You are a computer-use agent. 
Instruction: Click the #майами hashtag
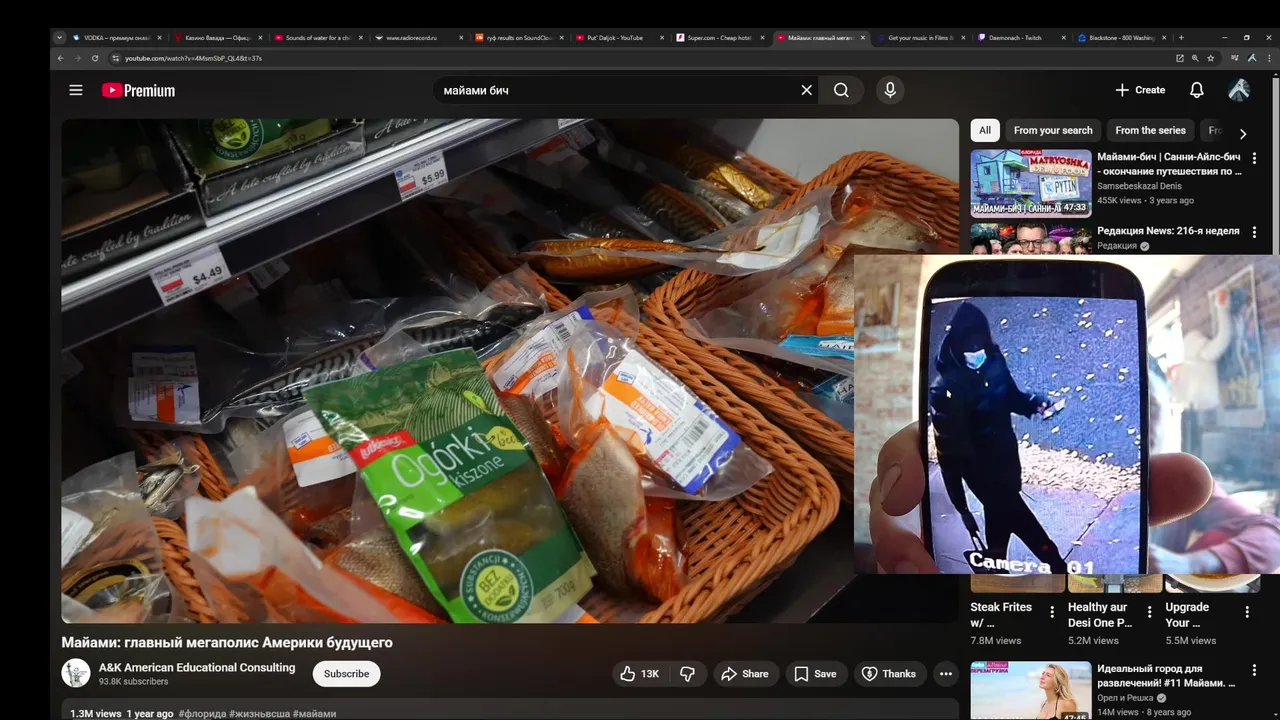pyautogui.click(x=314, y=714)
